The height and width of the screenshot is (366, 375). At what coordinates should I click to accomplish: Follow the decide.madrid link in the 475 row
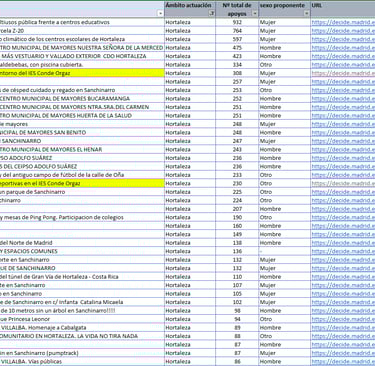[x=343, y=48]
